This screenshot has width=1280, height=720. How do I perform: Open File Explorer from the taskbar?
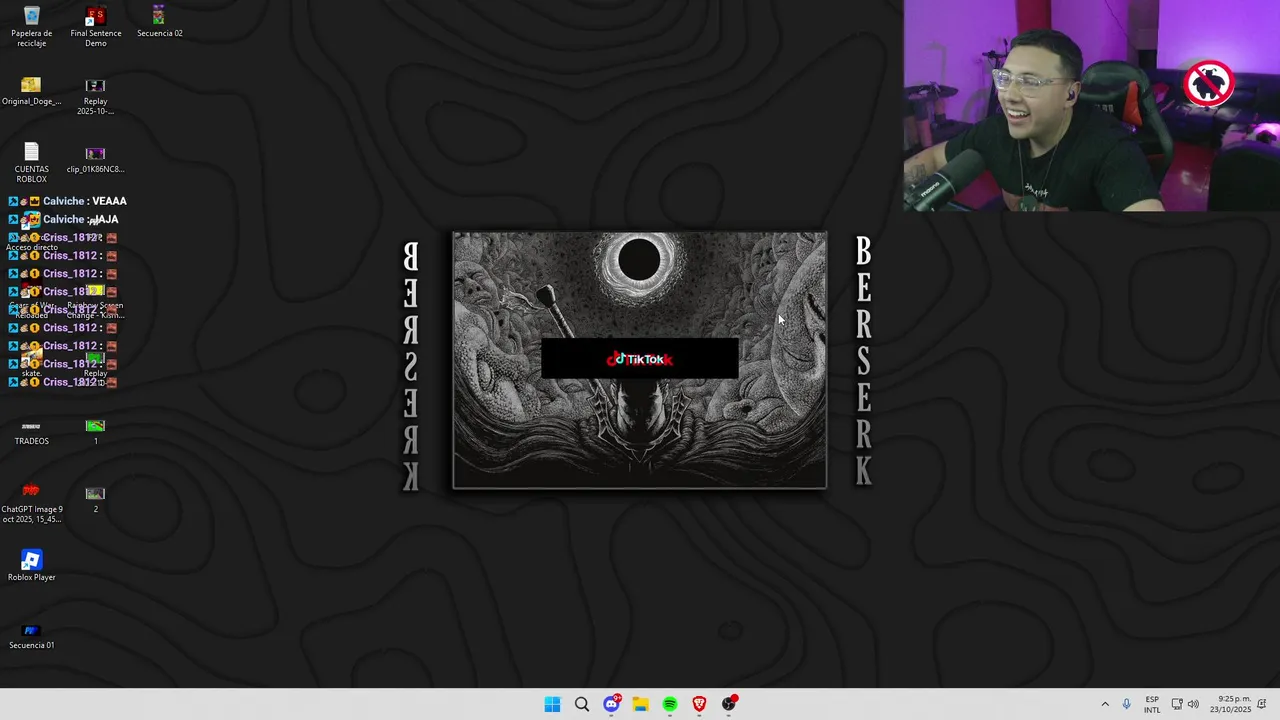(640, 704)
